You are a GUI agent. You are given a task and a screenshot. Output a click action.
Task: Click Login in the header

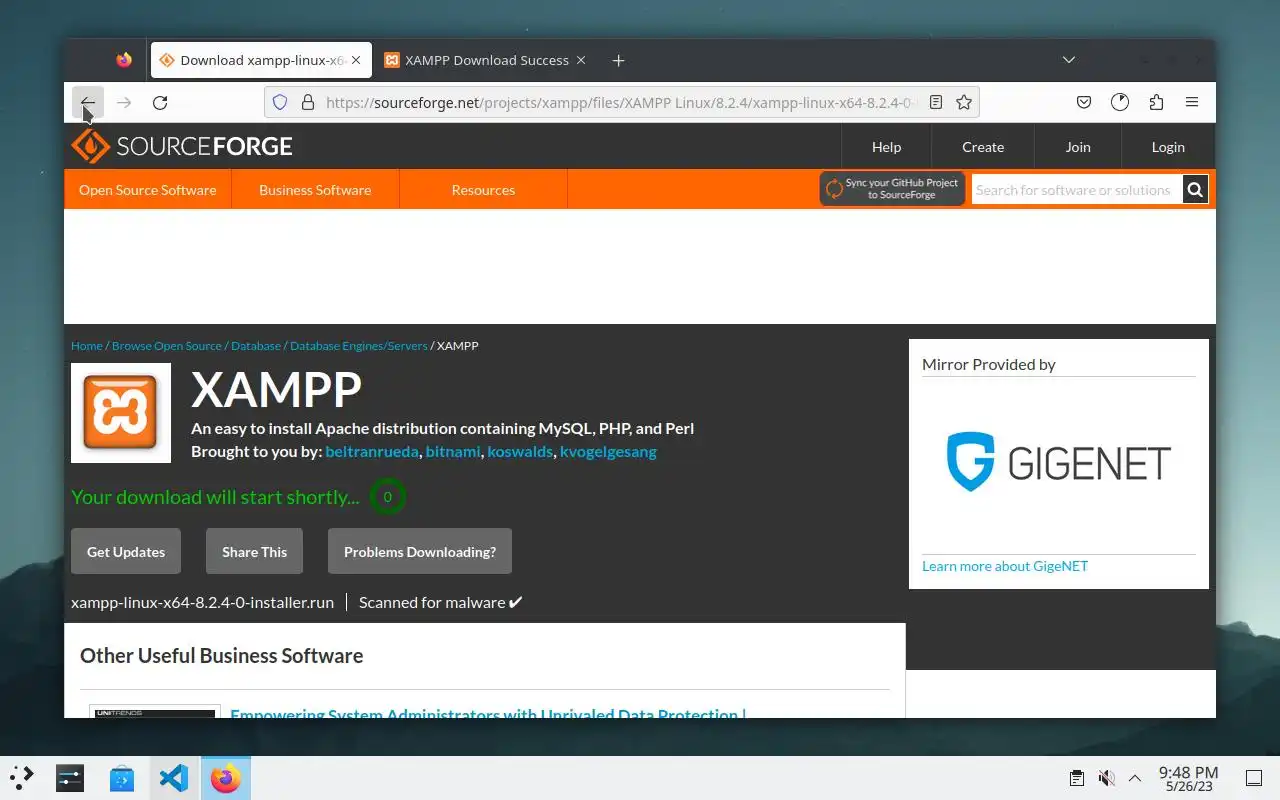tap(1168, 146)
